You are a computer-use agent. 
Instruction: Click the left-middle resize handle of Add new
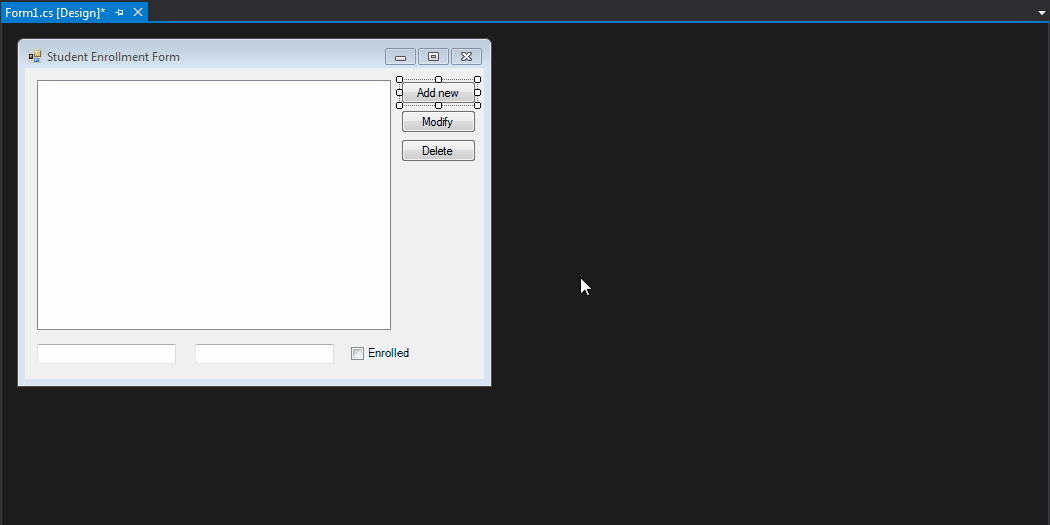(x=400, y=93)
